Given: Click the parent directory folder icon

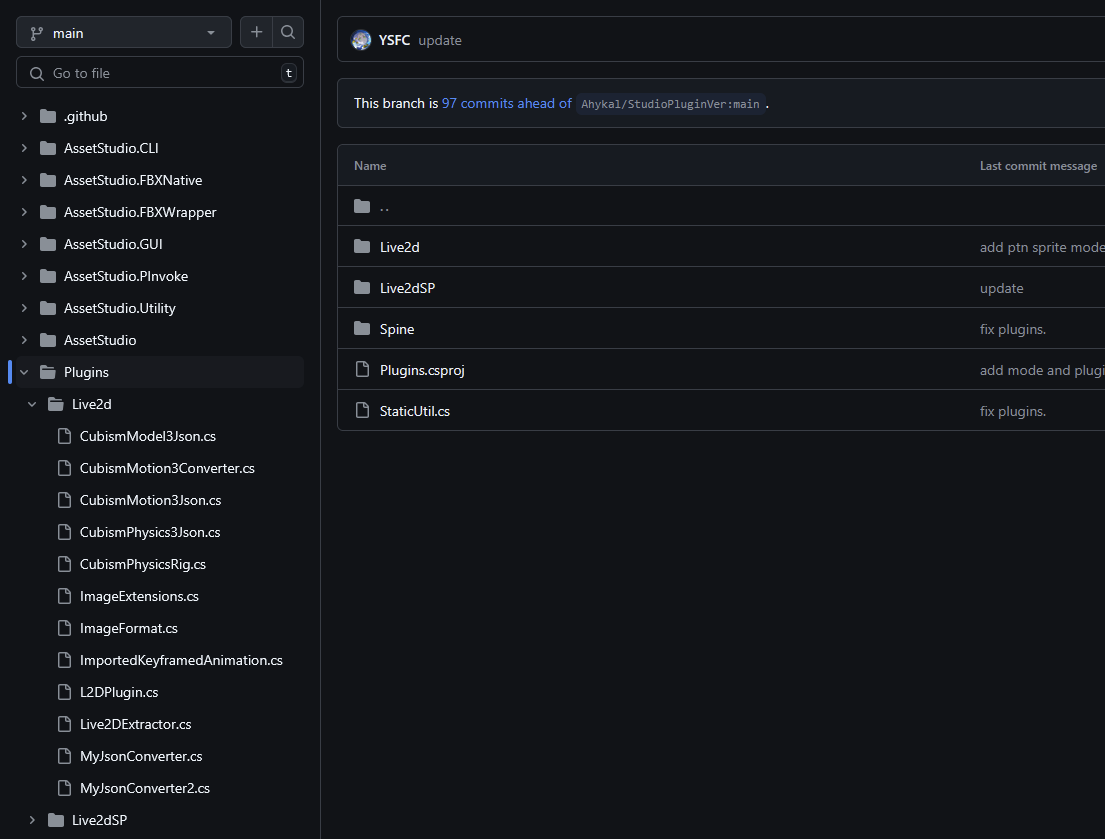Looking at the screenshot, I should pyautogui.click(x=362, y=206).
